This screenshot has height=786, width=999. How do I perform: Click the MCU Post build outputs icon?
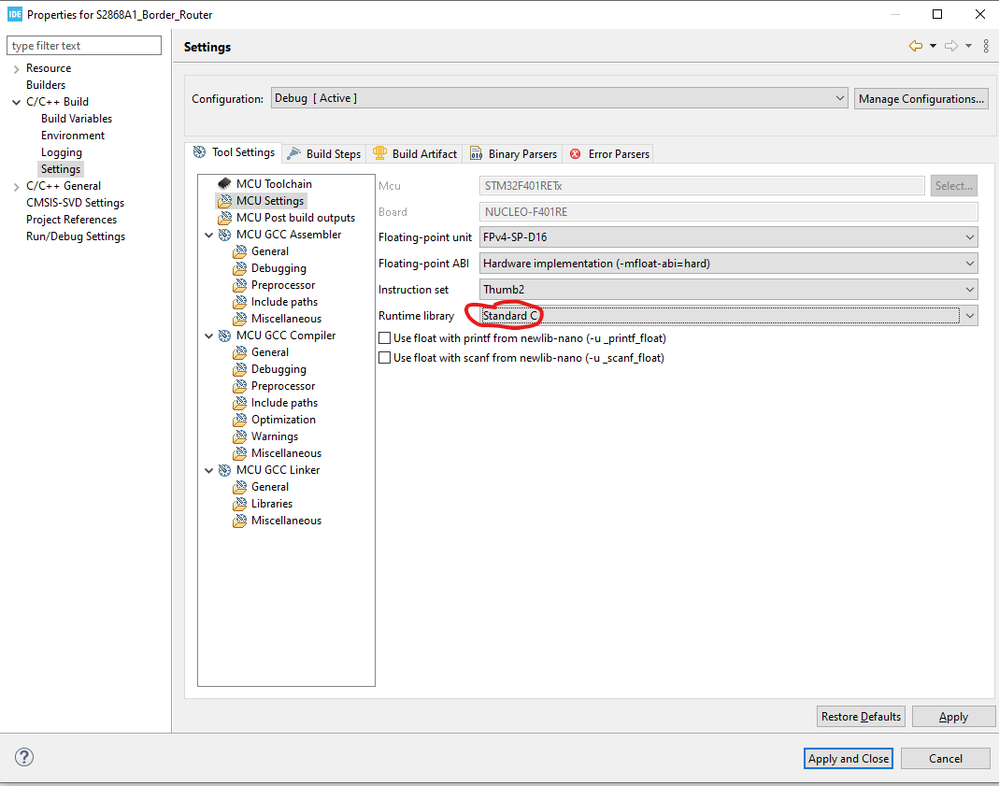coord(224,217)
